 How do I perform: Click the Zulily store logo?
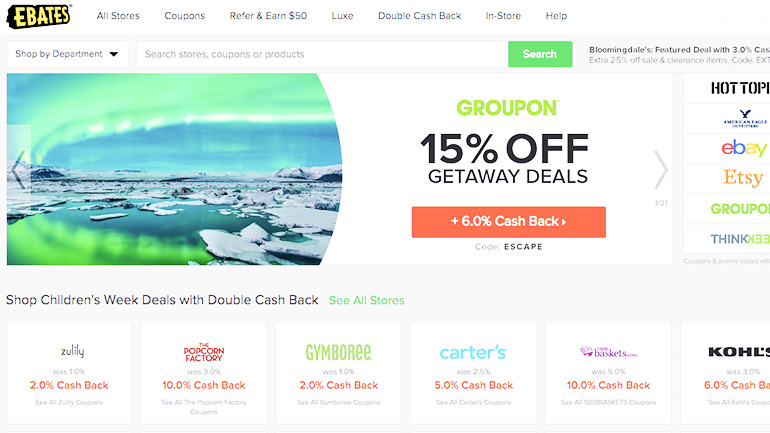[69, 351]
